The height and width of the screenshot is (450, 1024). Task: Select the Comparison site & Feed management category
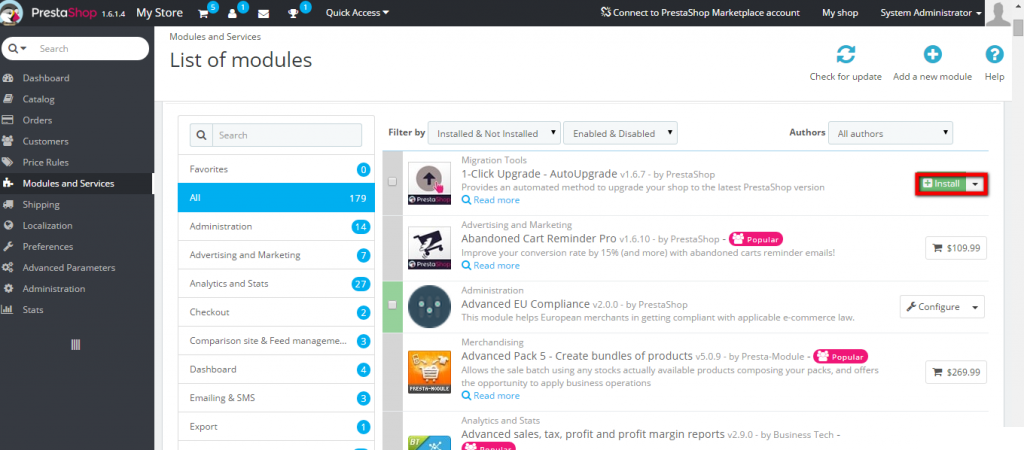click(x=276, y=341)
